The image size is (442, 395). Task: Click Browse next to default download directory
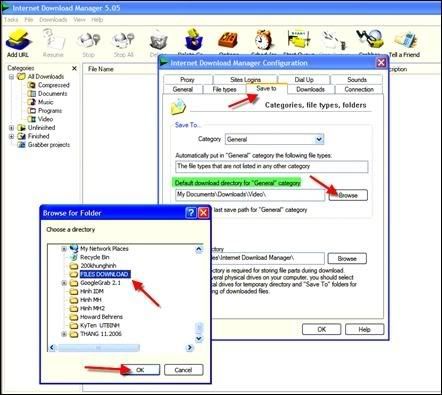click(x=348, y=195)
